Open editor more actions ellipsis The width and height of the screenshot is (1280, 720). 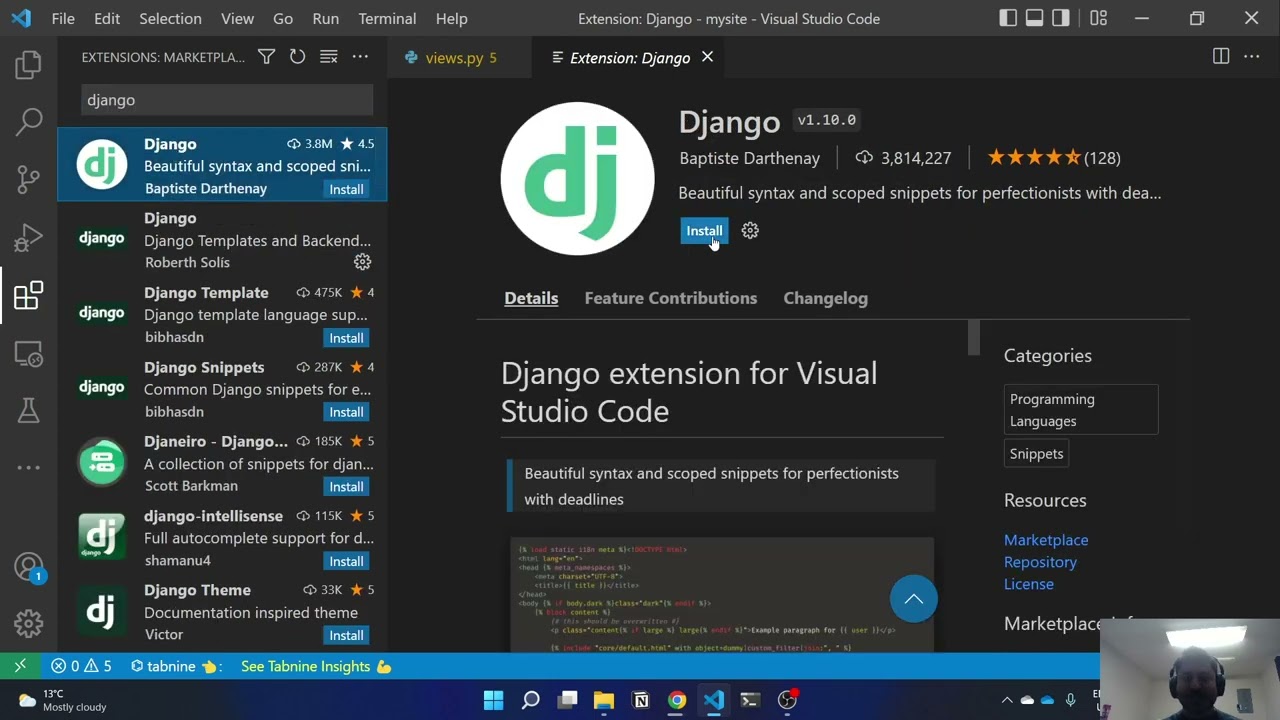[x=1252, y=57]
